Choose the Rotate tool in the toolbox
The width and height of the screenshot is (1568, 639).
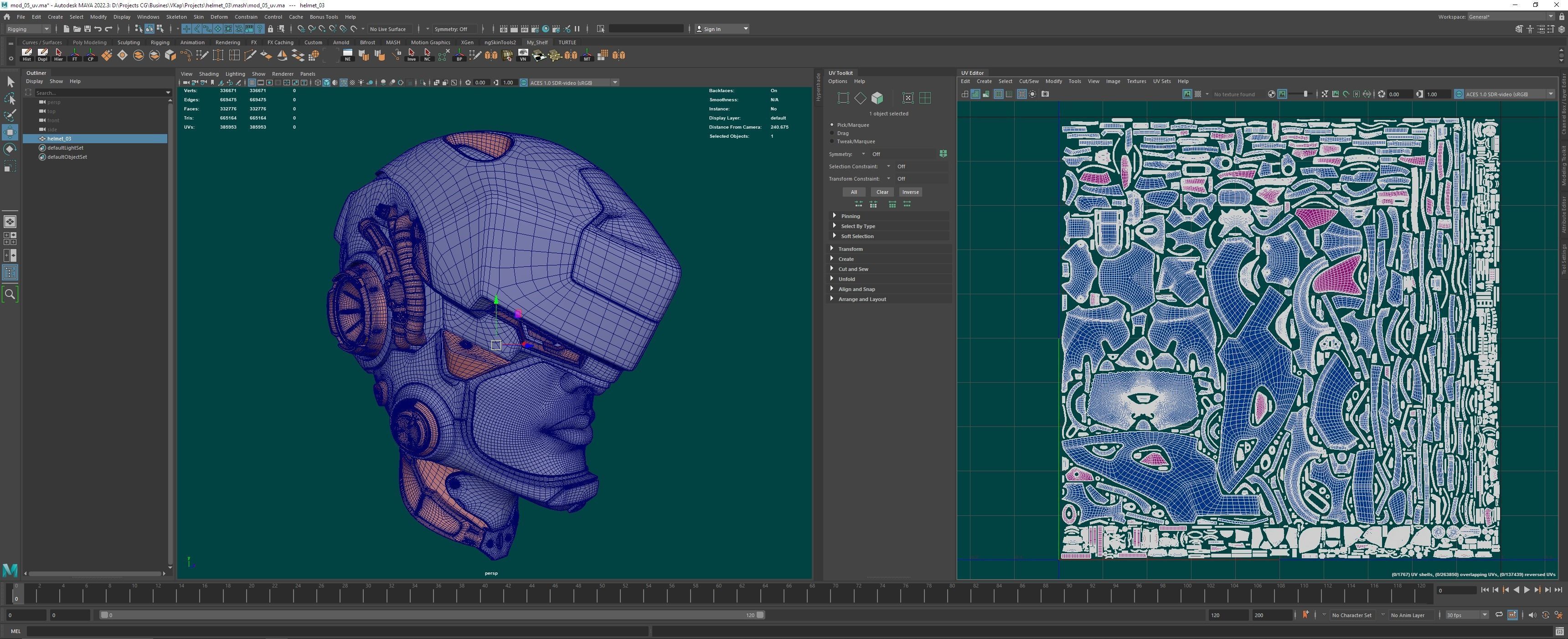point(10,149)
